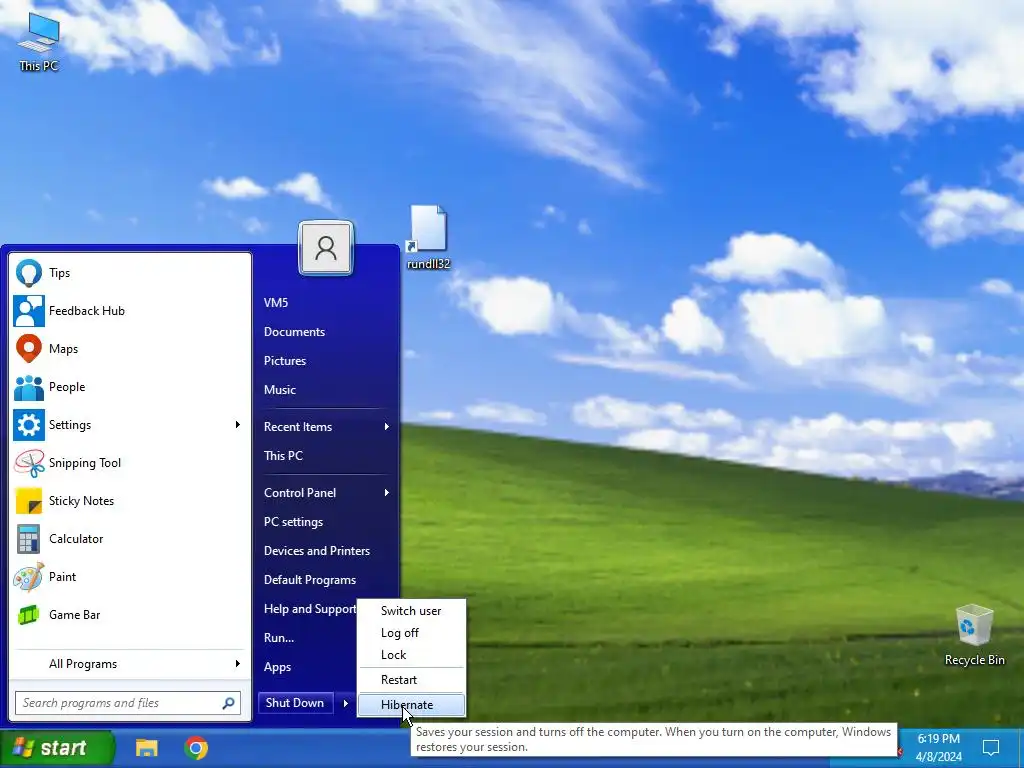Open Music from the start menu
Screen dimensions: 1024x768
280,390
